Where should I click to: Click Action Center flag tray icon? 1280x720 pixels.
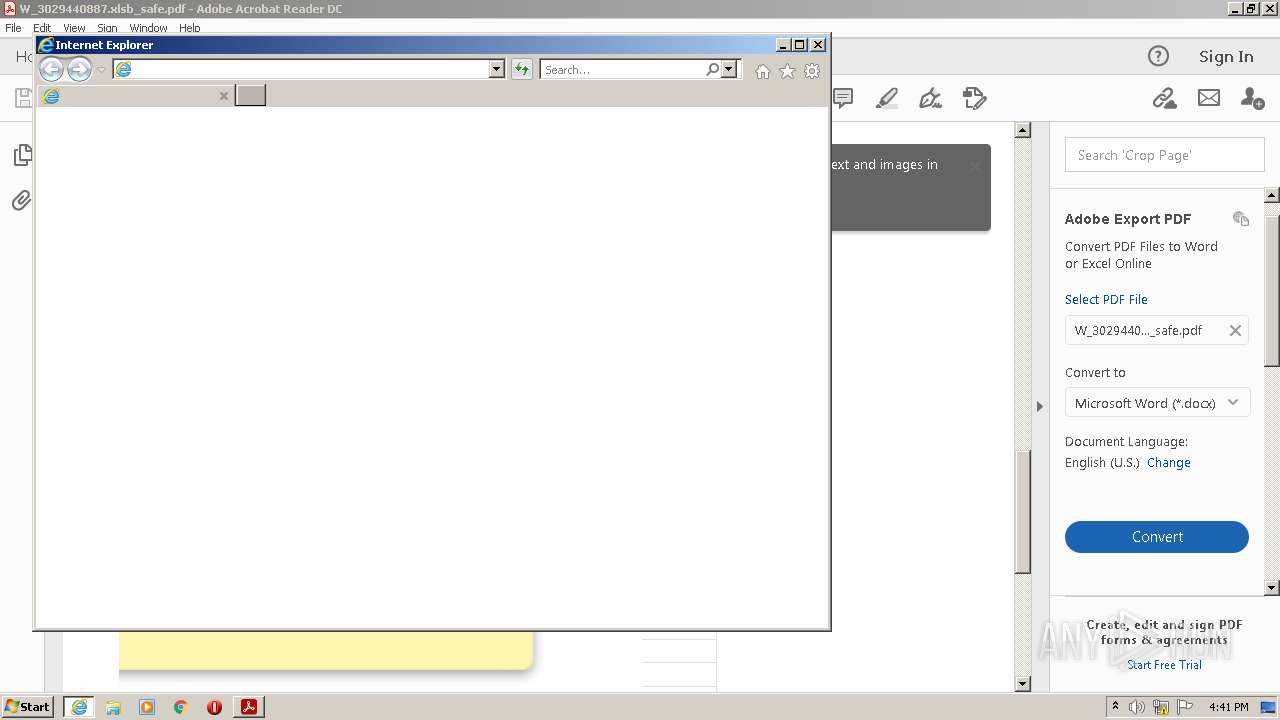coord(1185,707)
